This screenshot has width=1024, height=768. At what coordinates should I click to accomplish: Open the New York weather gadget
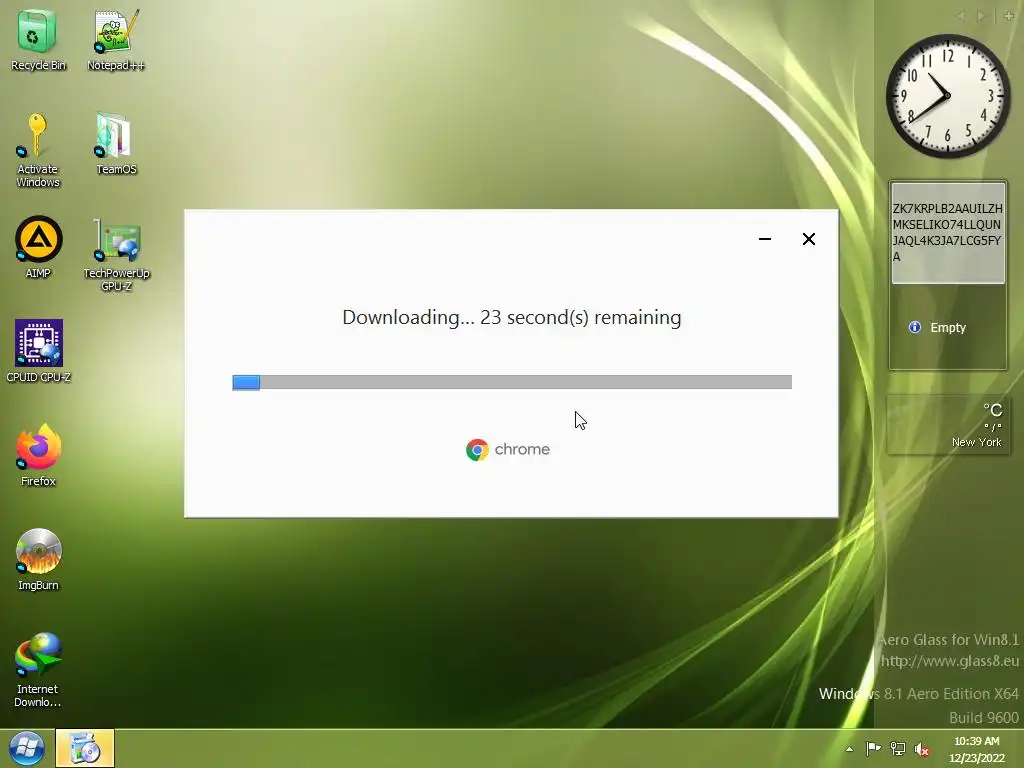click(x=948, y=425)
